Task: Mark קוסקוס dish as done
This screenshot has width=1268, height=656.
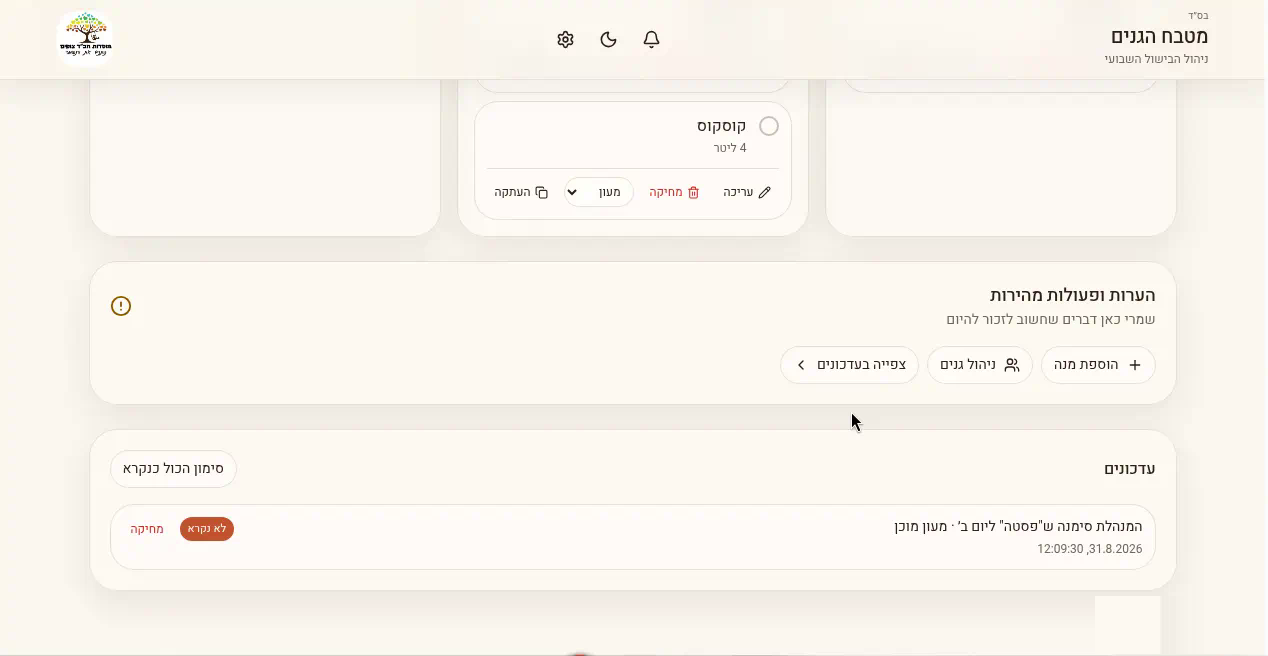Action: [769, 126]
